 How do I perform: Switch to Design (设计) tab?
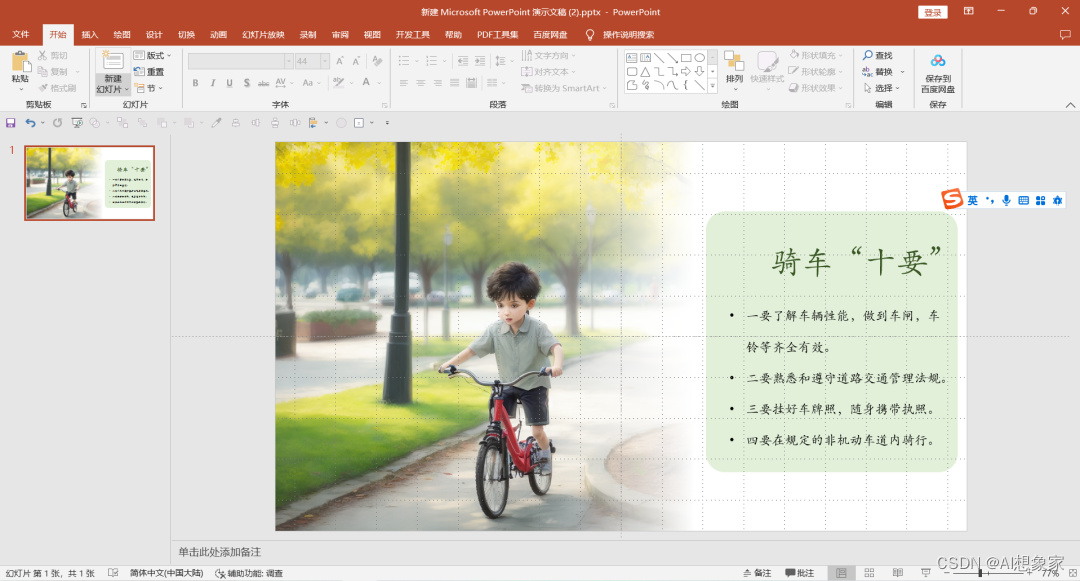coord(154,34)
